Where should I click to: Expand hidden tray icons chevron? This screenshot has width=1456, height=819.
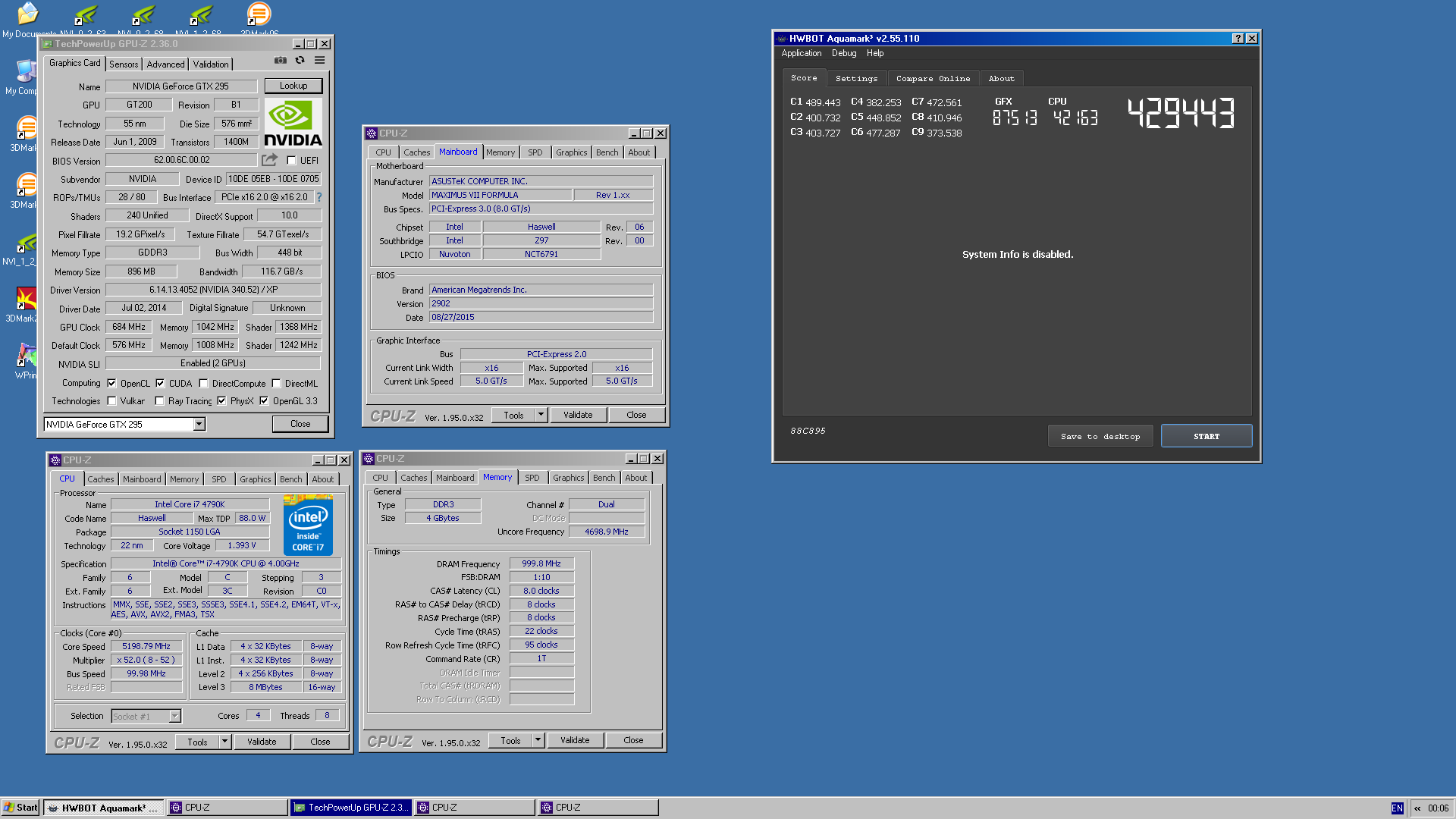point(1417,808)
